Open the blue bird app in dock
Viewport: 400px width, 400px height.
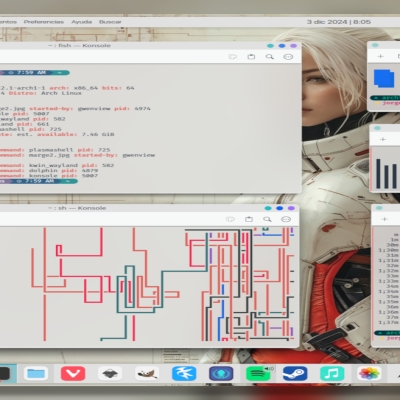coord(184,374)
